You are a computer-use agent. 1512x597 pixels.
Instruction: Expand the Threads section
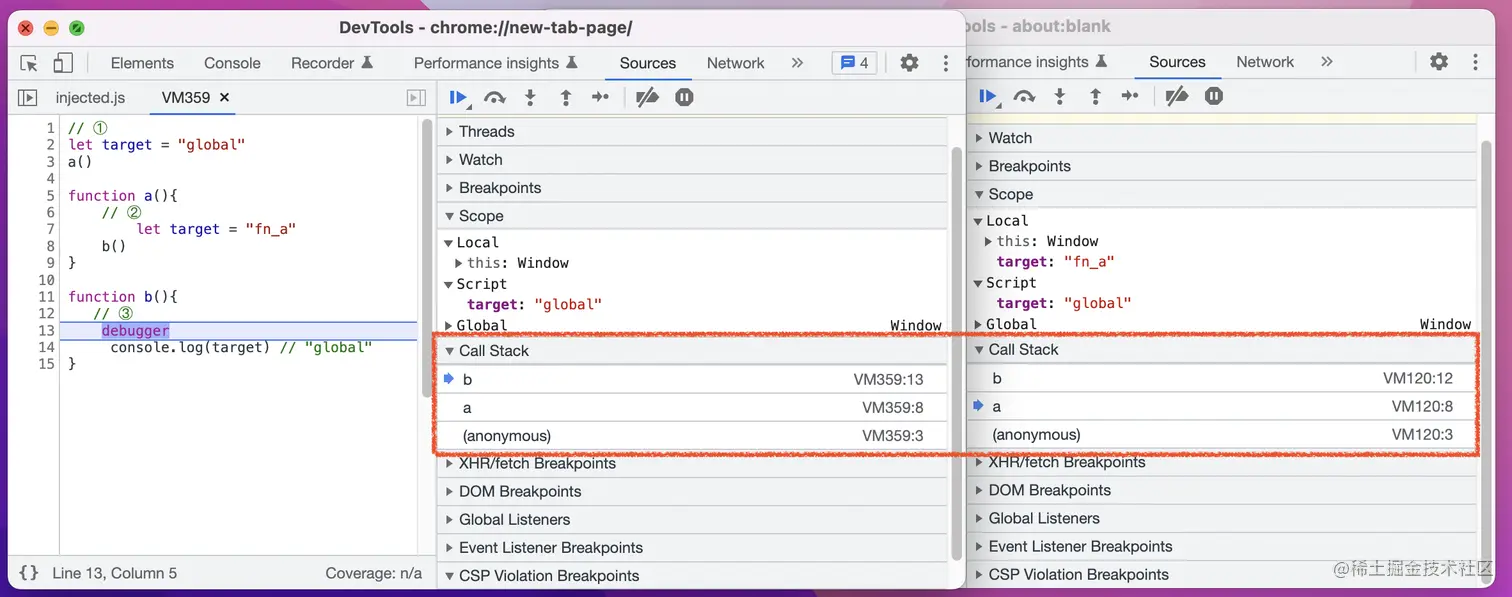(692, 131)
